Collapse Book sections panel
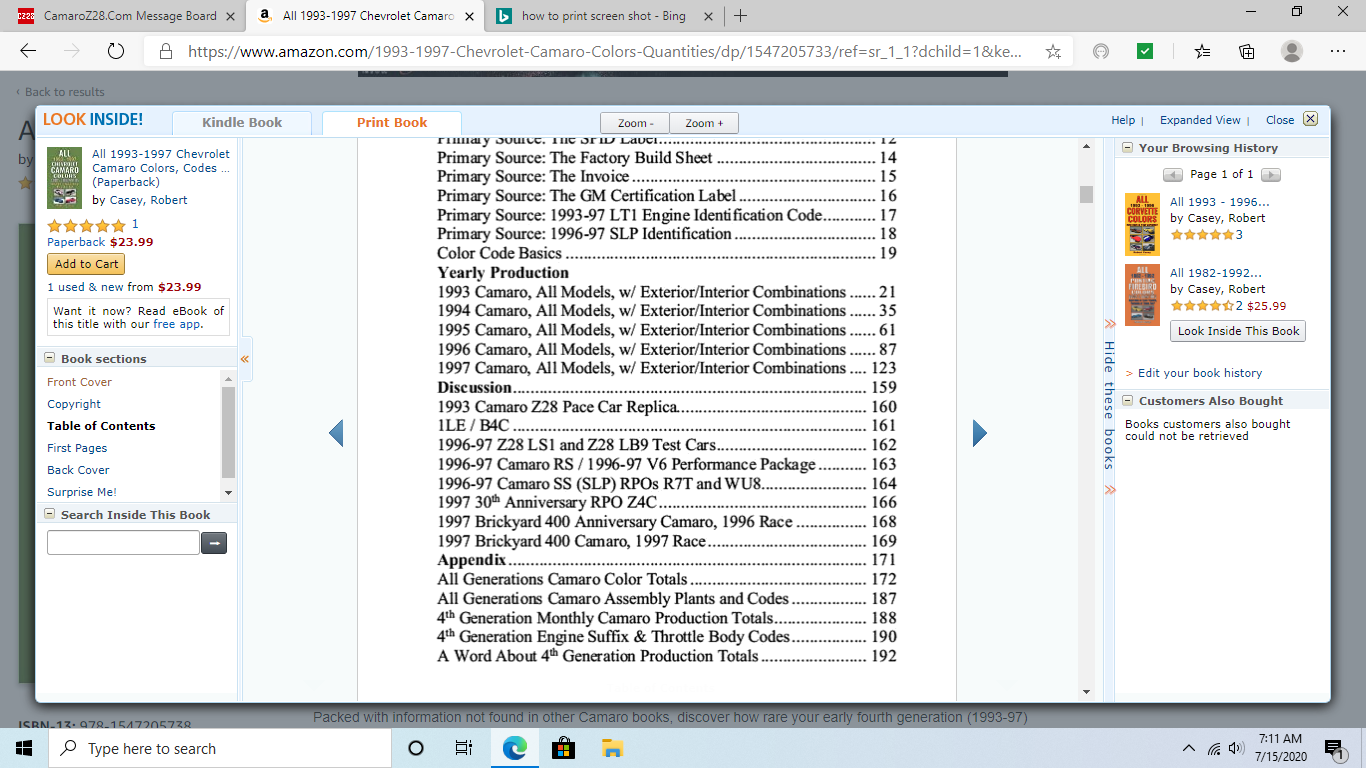Screen dimensions: 1366x768 [49, 359]
